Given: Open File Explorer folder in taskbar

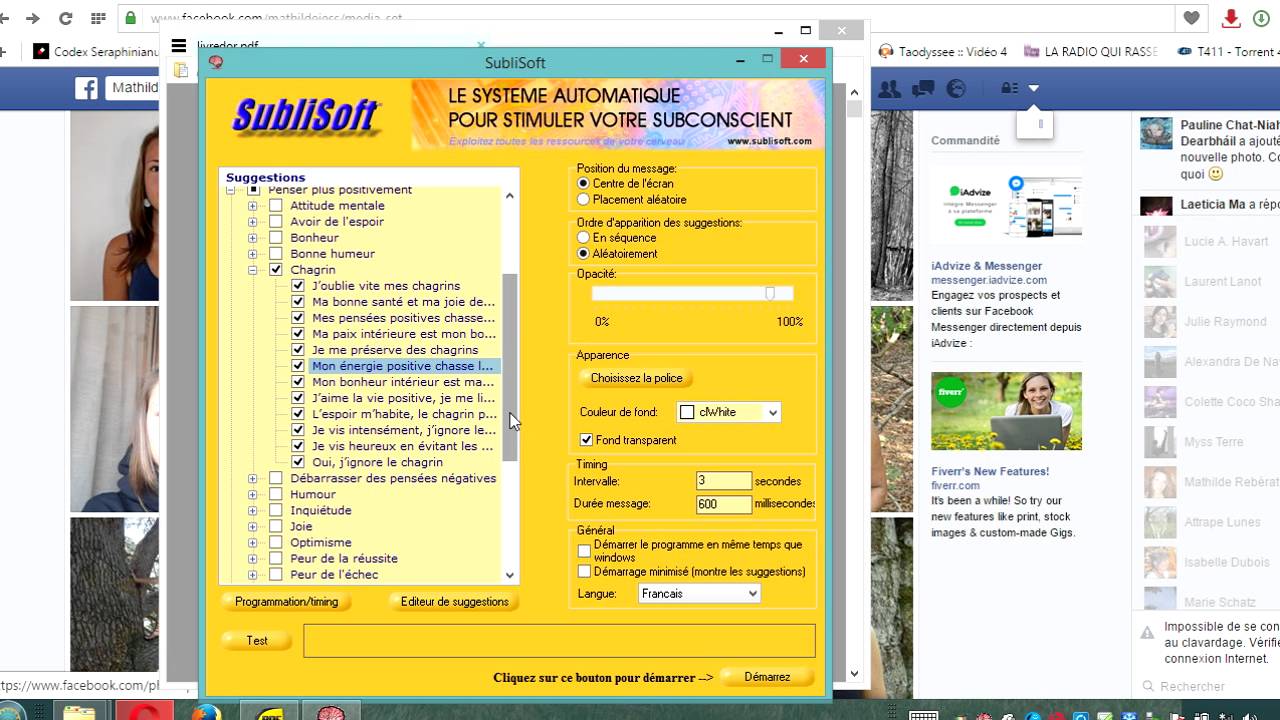Looking at the screenshot, I should 80,712.
